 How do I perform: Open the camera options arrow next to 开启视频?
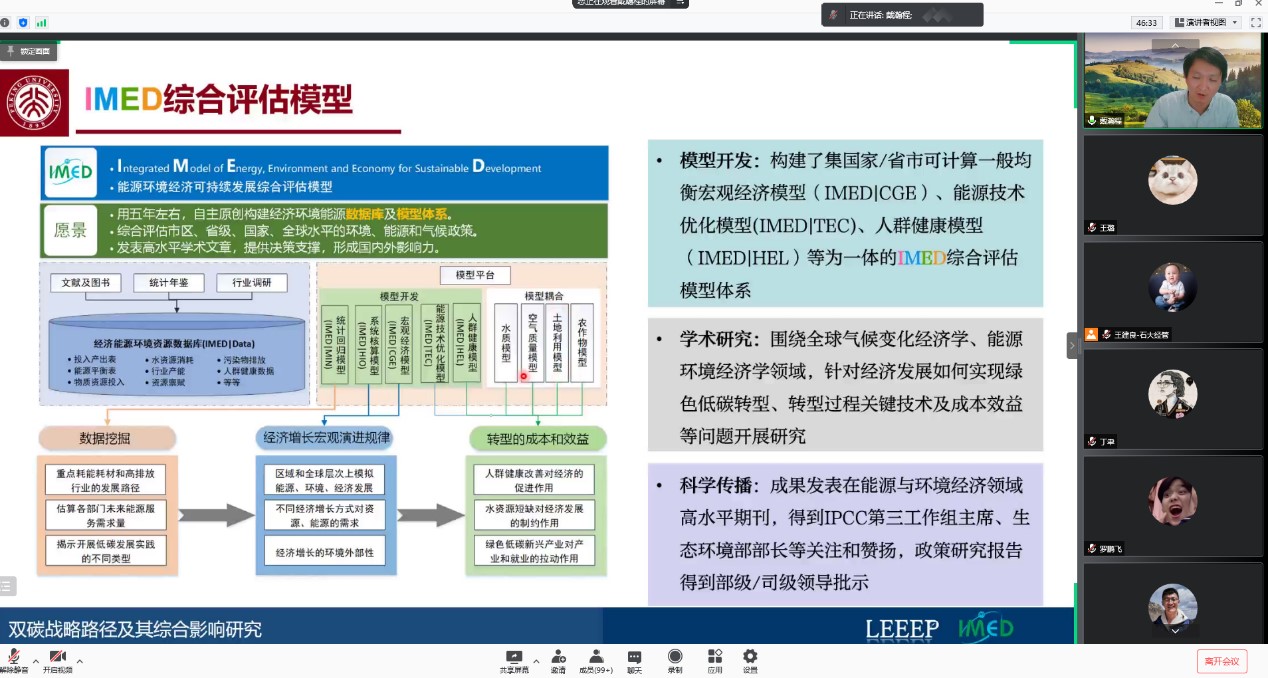tap(79, 661)
